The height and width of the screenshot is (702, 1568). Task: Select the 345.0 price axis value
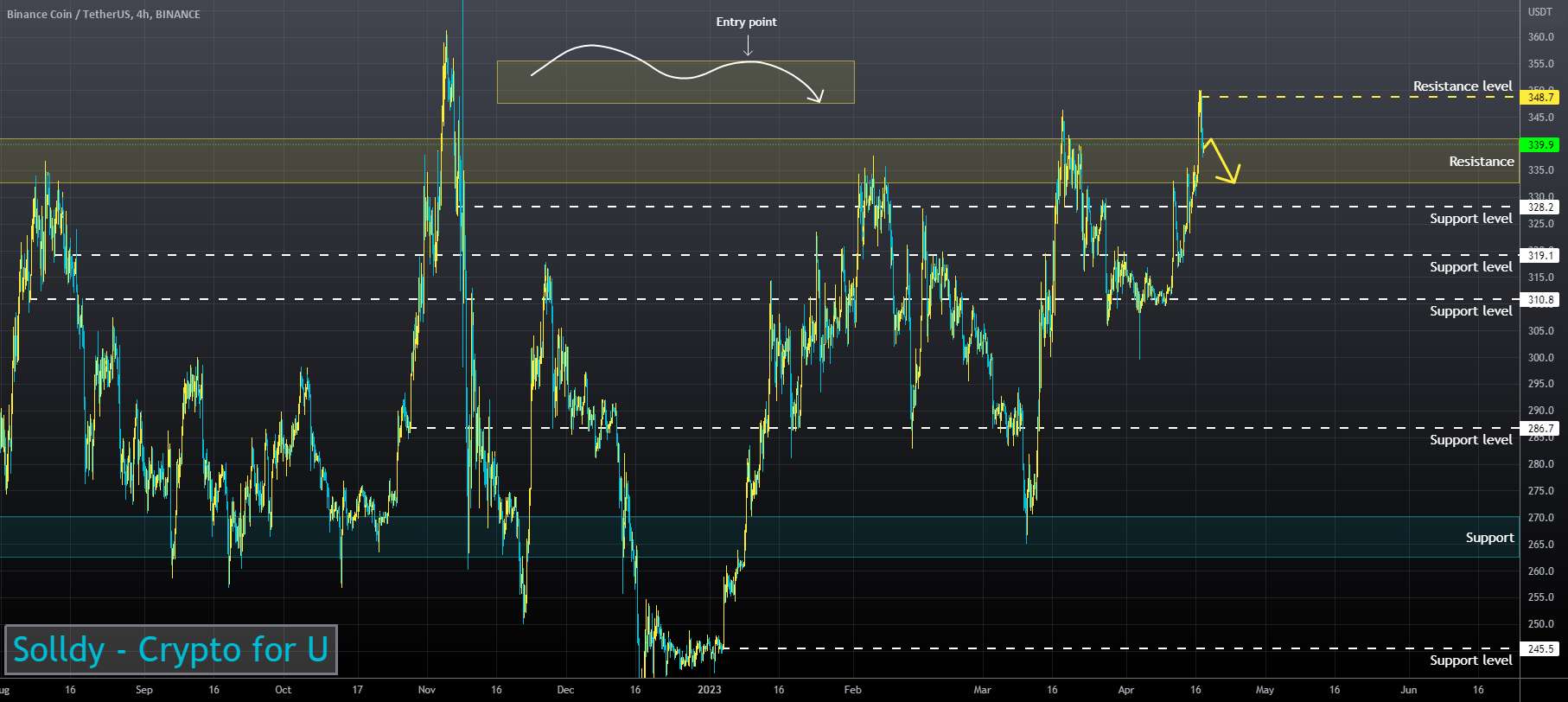click(1540, 118)
